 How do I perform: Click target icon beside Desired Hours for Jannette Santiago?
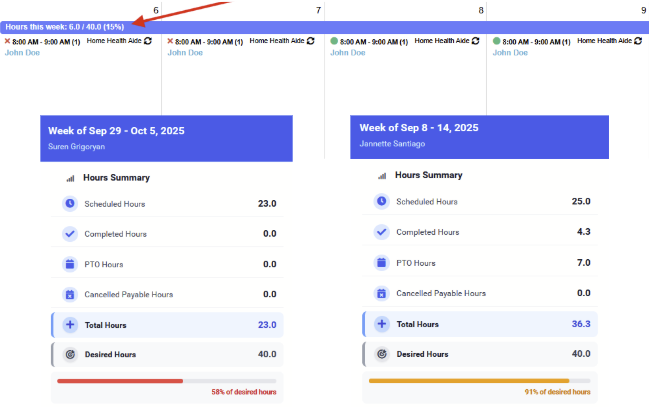[x=382, y=354]
